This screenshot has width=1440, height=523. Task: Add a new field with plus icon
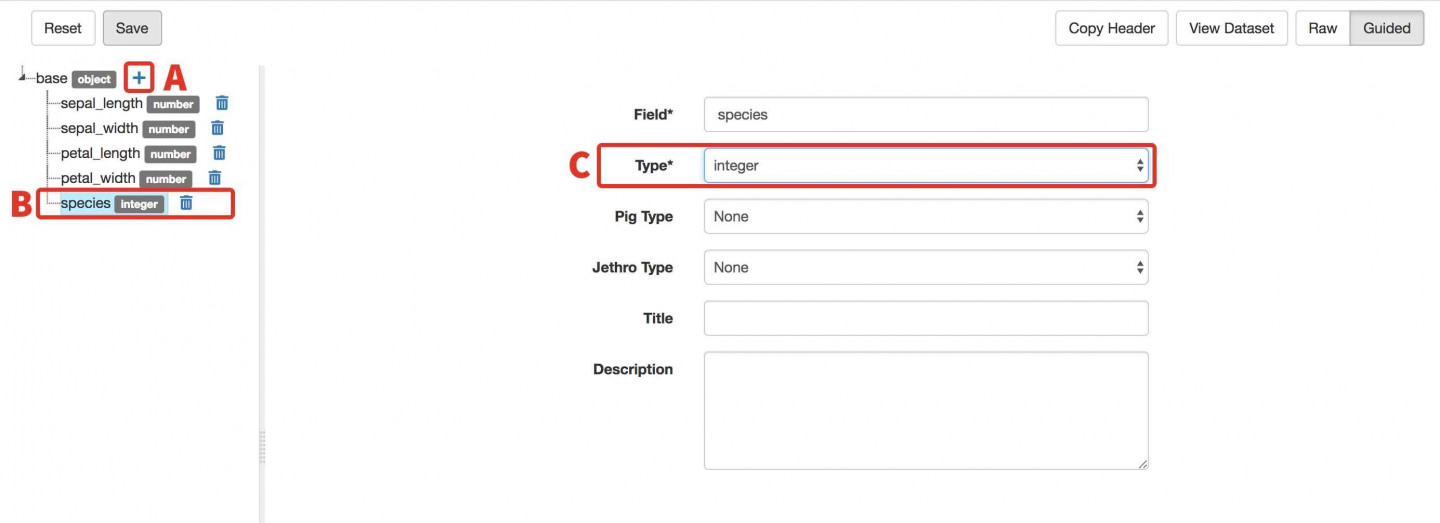click(139, 78)
